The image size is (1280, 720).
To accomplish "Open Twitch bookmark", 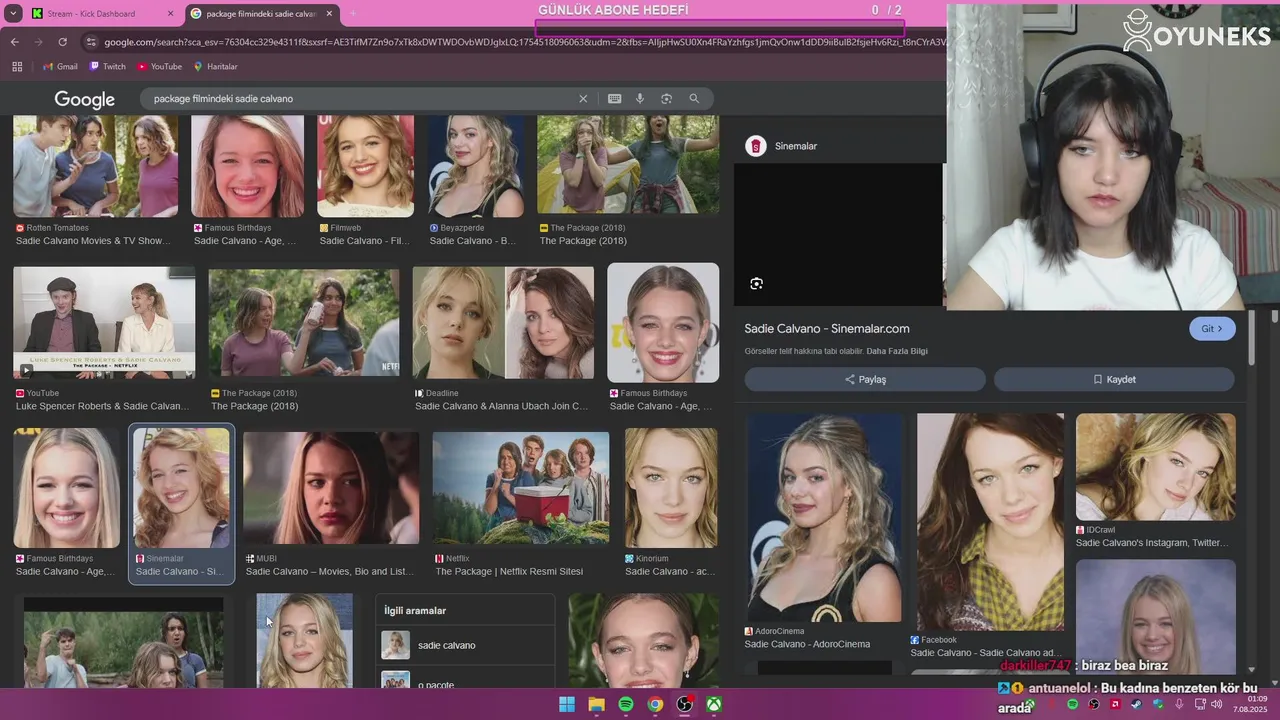I will [x=107, y=67].
